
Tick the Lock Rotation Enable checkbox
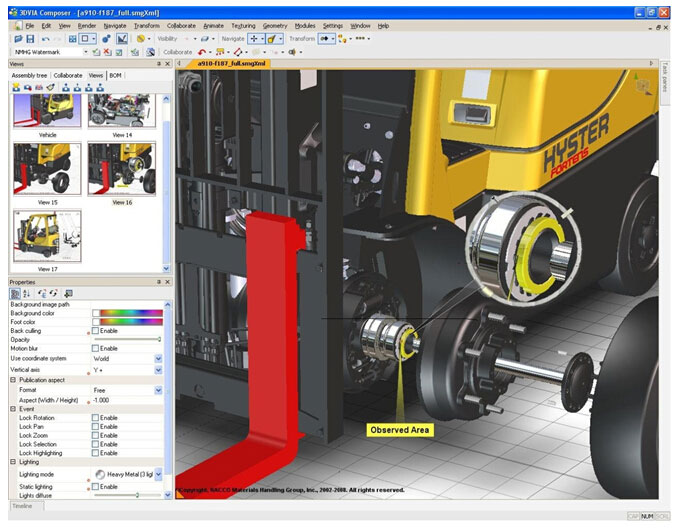tap(95, 417)
